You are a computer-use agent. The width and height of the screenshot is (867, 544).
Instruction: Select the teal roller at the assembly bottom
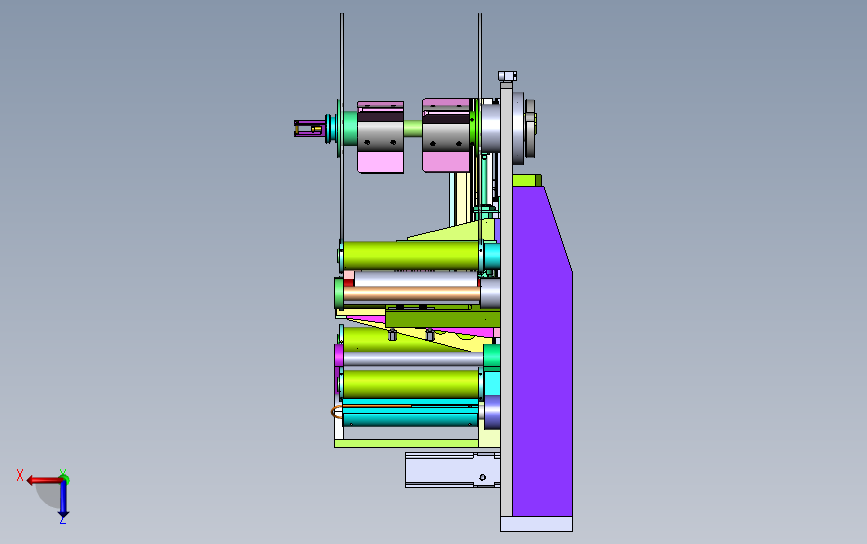[x=410, y=415]
